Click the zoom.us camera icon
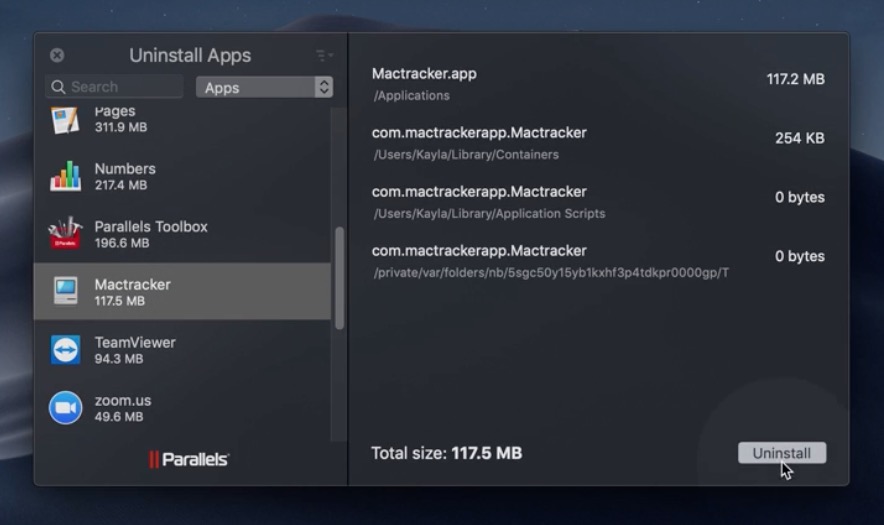The image size is (884, 525). click(65, 408)
